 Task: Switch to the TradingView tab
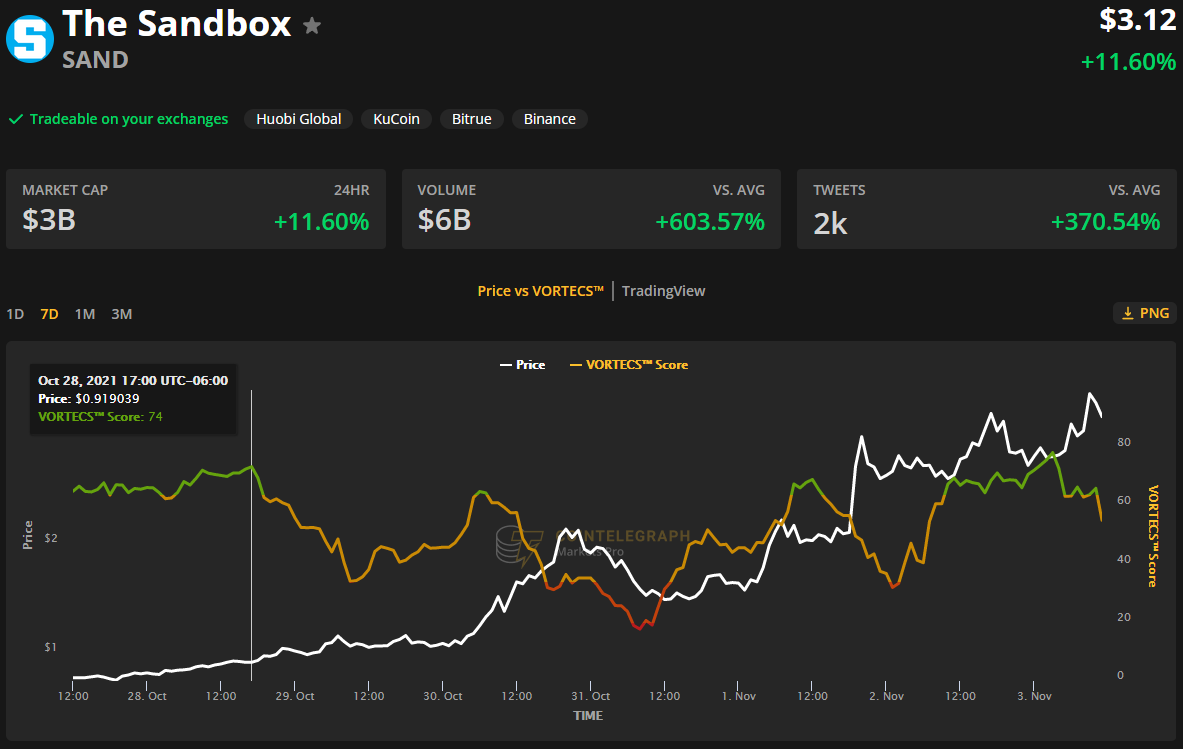[x=663, y=291]
